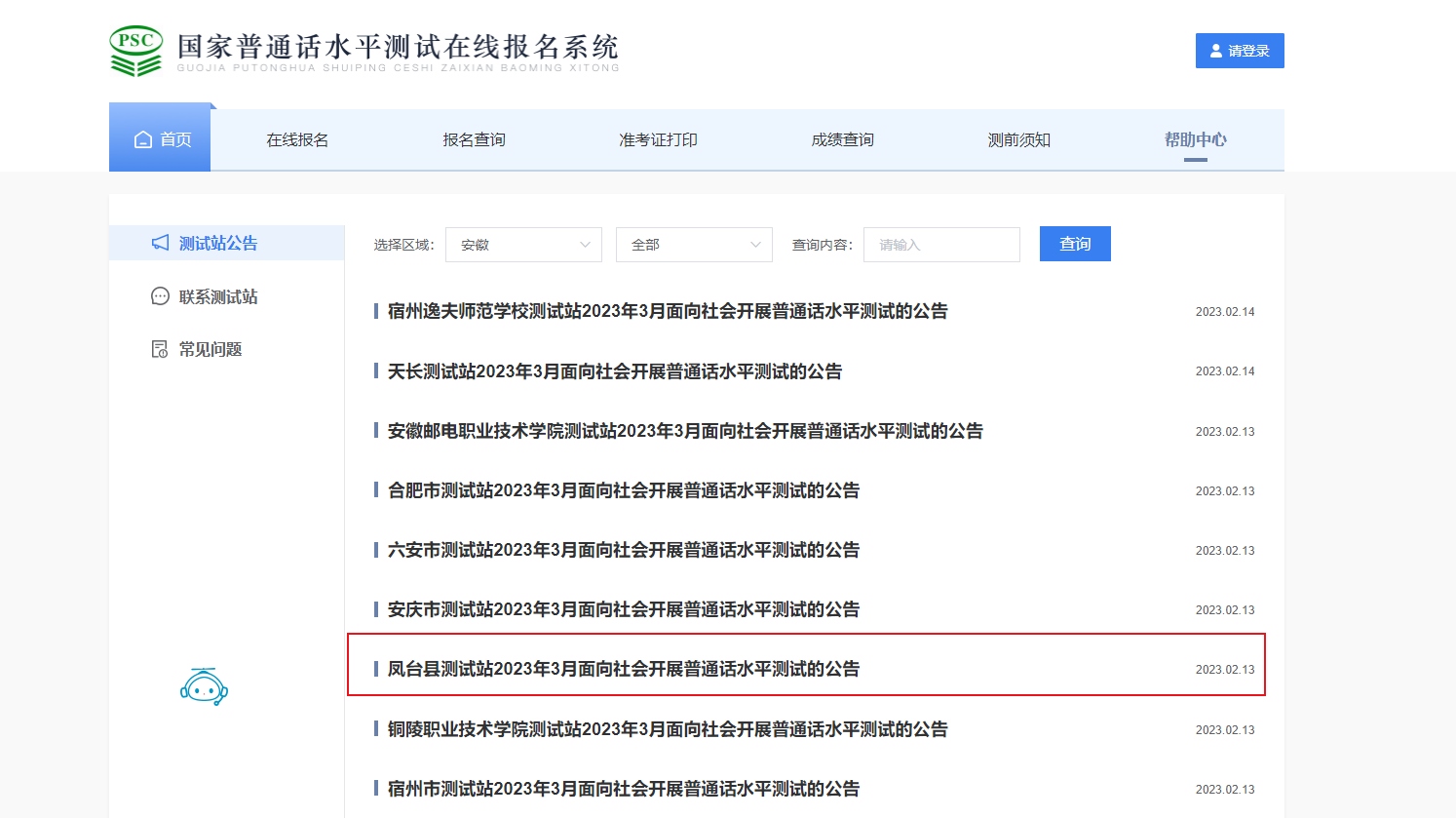This screenshot has height=818, width=1456.
Task: Click the user icon in the 请登录 button
Action: (1216, 51)
